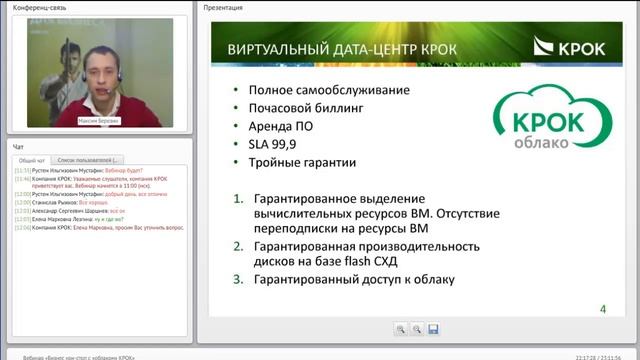Open the Список пользователей tab

[87, 160]
